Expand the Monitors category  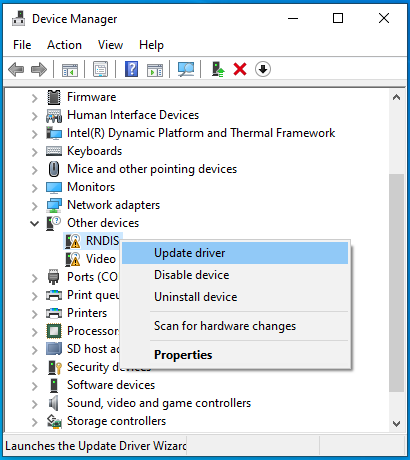[34, 188]
